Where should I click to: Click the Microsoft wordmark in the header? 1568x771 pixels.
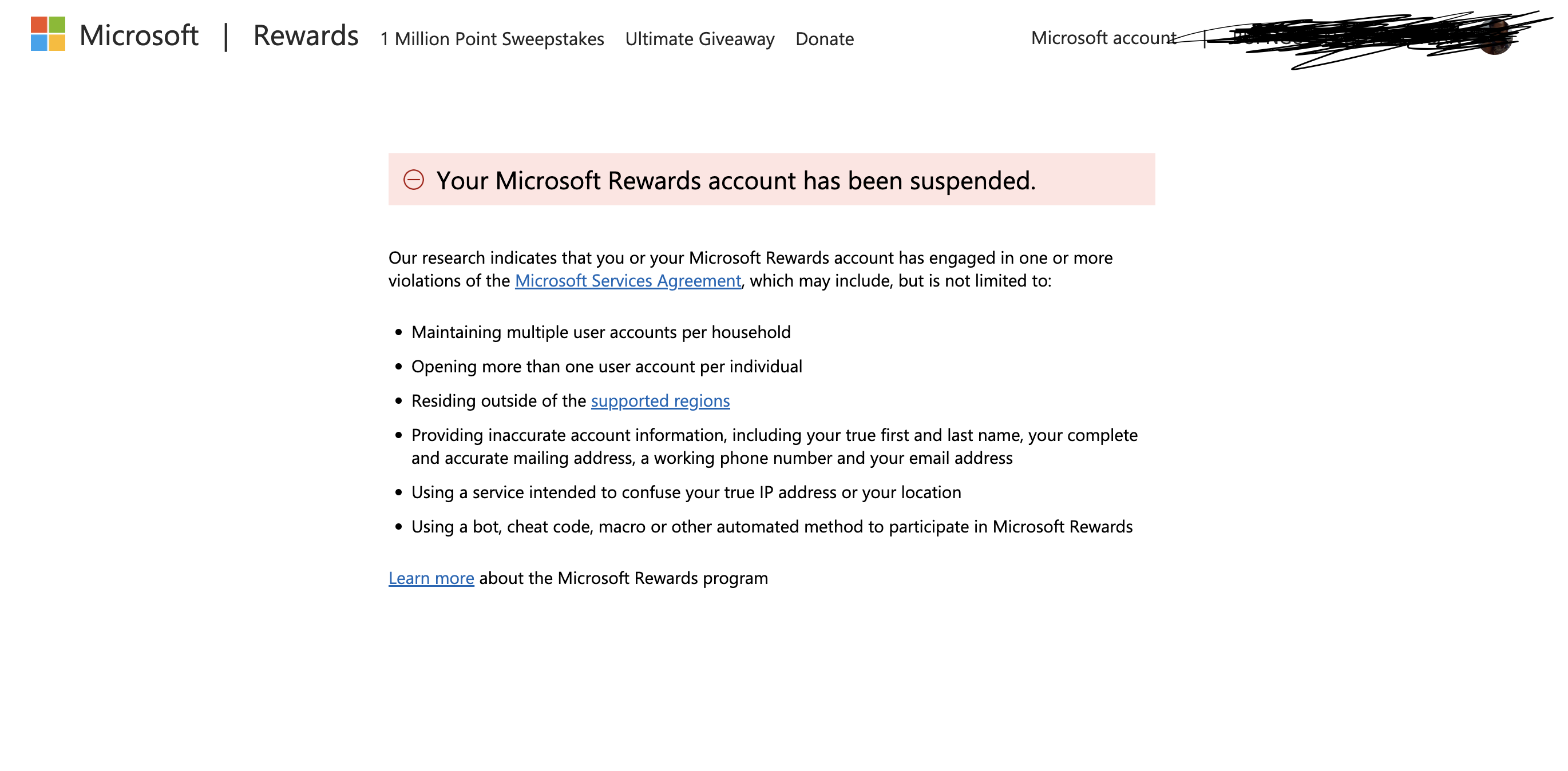[x=140, y=35]
